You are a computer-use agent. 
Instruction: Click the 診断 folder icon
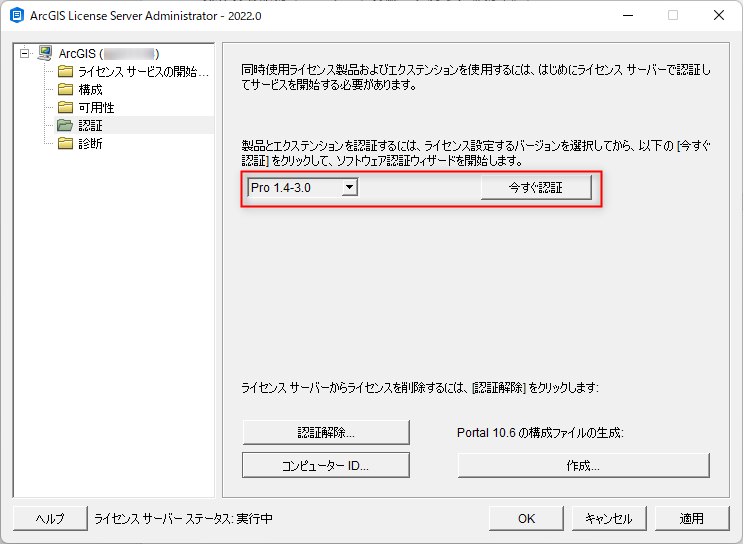coord(65,144)
